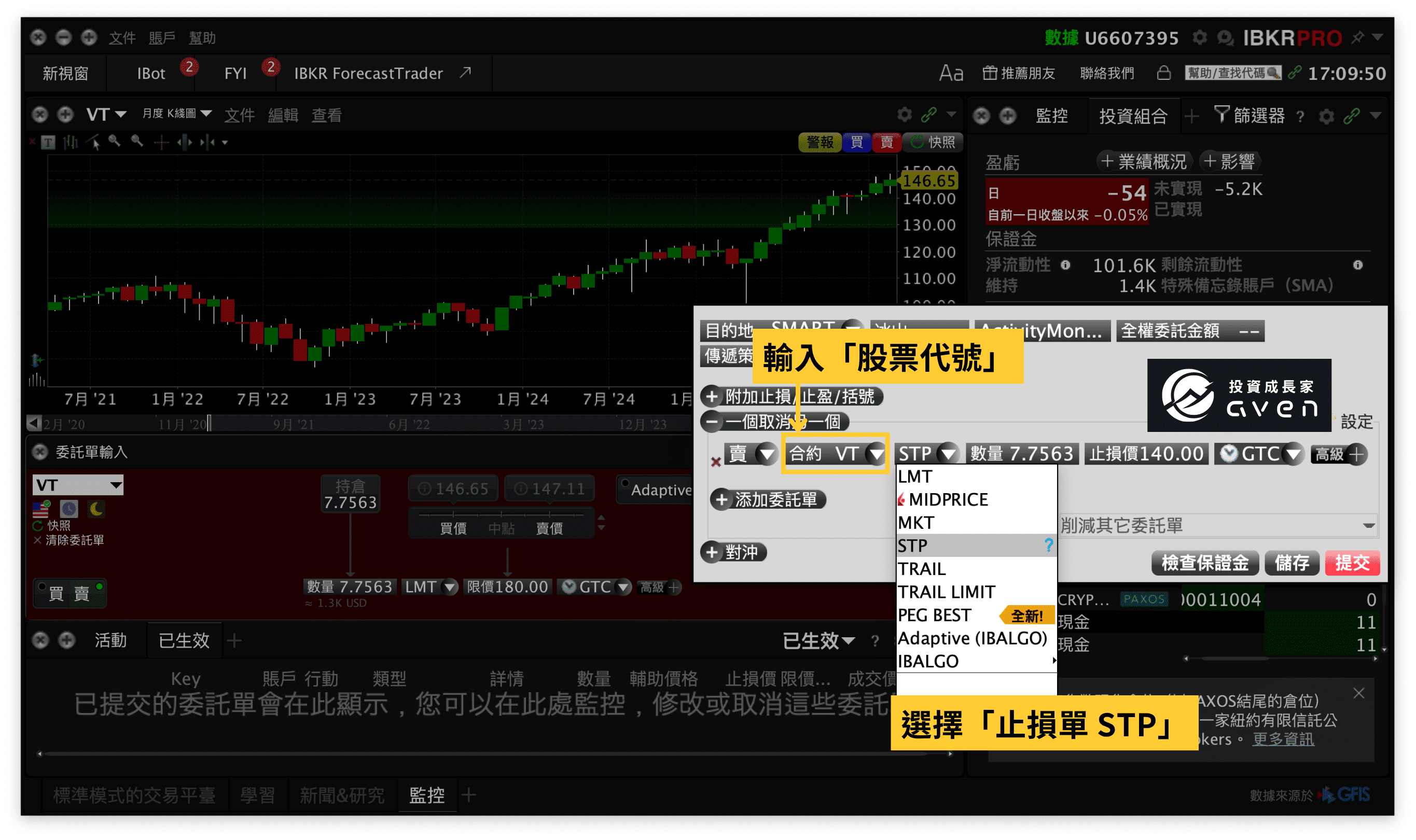Click the 幫助/查找代碼 search field

pyautogui.click(x=1230, y=73)
